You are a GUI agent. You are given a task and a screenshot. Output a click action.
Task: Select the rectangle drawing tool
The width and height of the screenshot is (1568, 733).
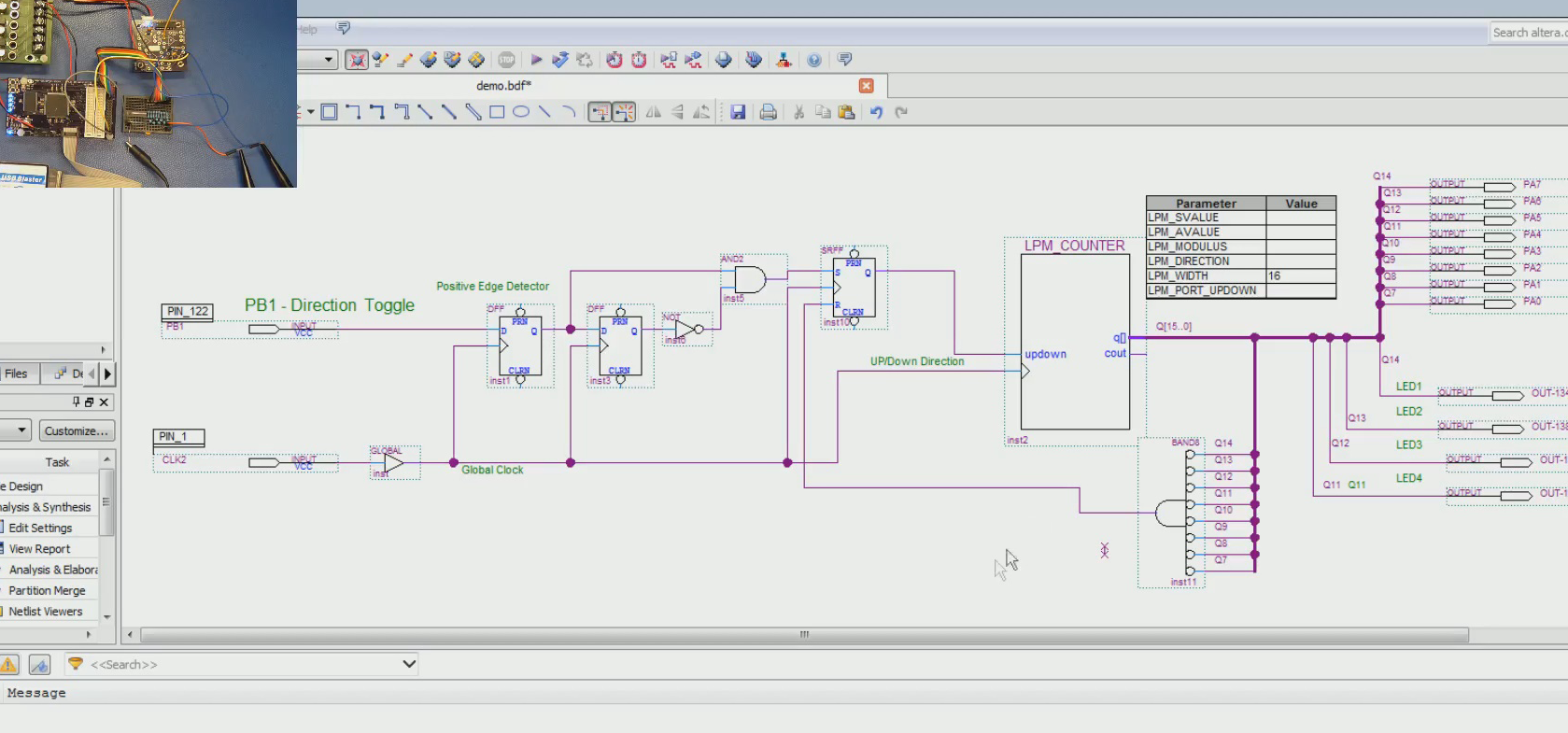tap(497, 112)
